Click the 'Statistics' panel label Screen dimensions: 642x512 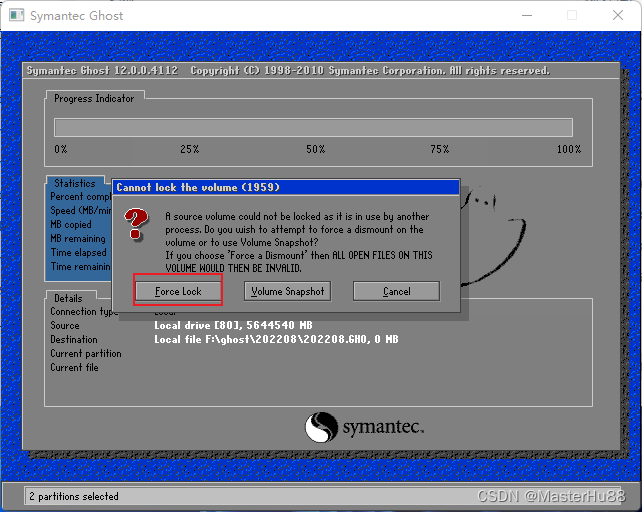(x=75, y=183)
